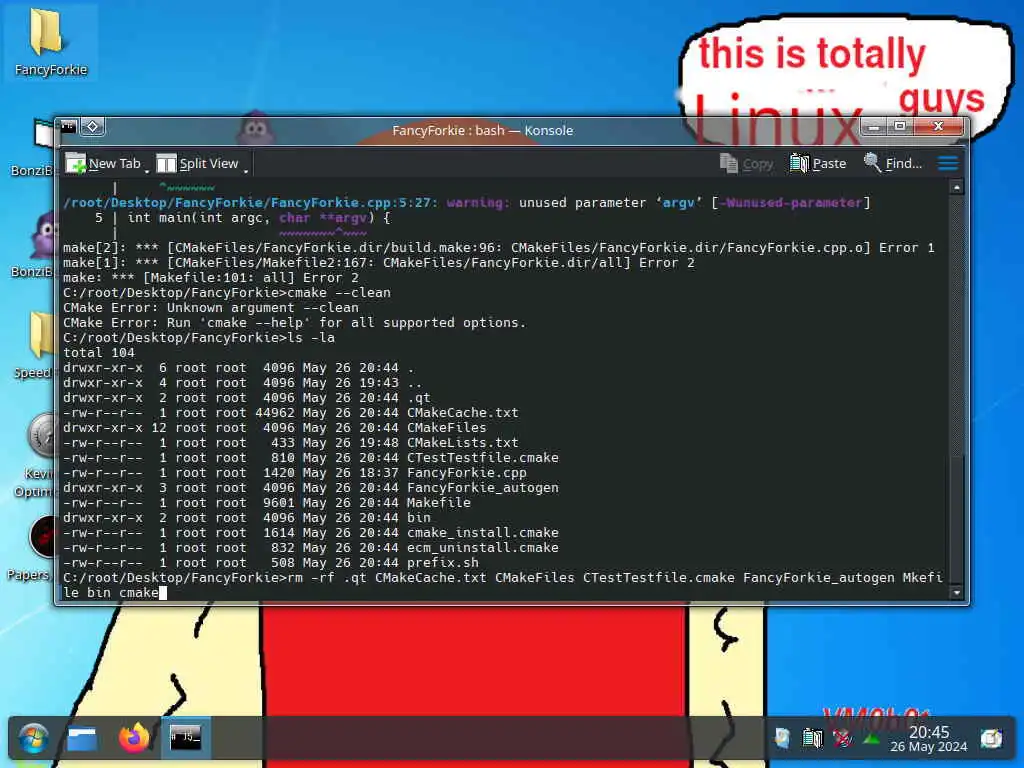Toggle the keep-above pin icon in the title bar
The image size is (1024, 768).
pyautogui.click(x=93, y=126)
